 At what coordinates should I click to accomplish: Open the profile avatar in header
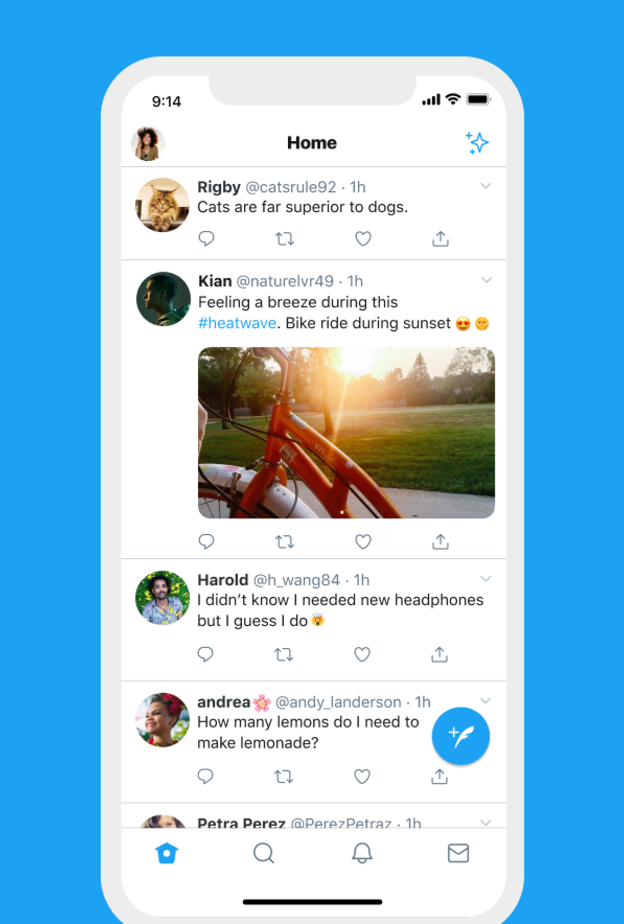coord(148,143)
